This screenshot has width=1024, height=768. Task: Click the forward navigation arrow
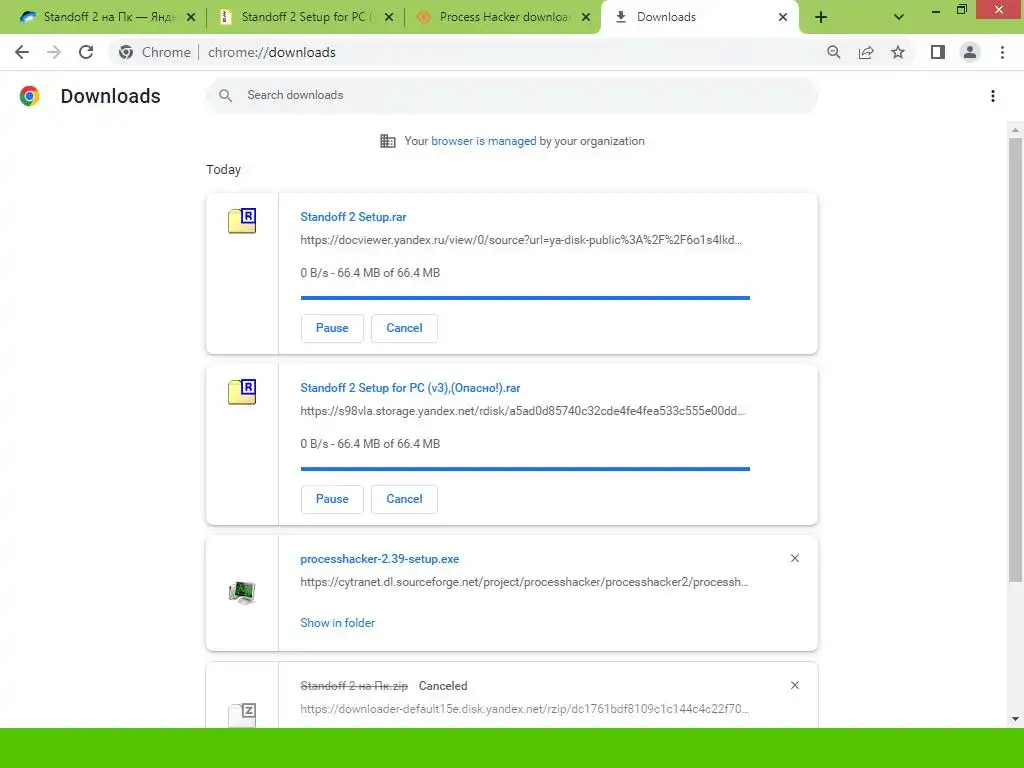(x=54, y=52)
